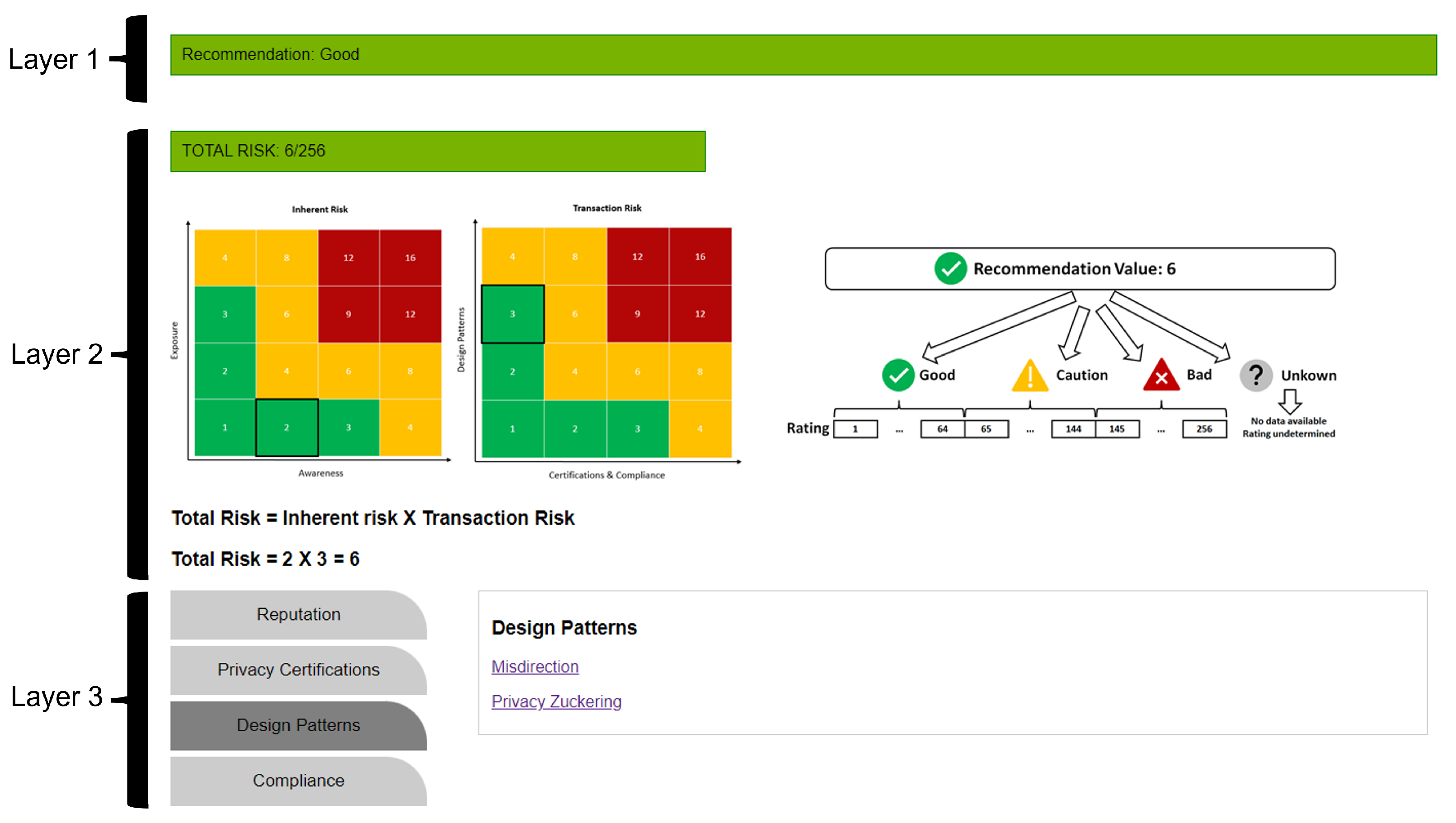This screenshot has width=1456, height=823.
Task: Click the down arrow under Unkown
Action: click(x=1289, y=402)
